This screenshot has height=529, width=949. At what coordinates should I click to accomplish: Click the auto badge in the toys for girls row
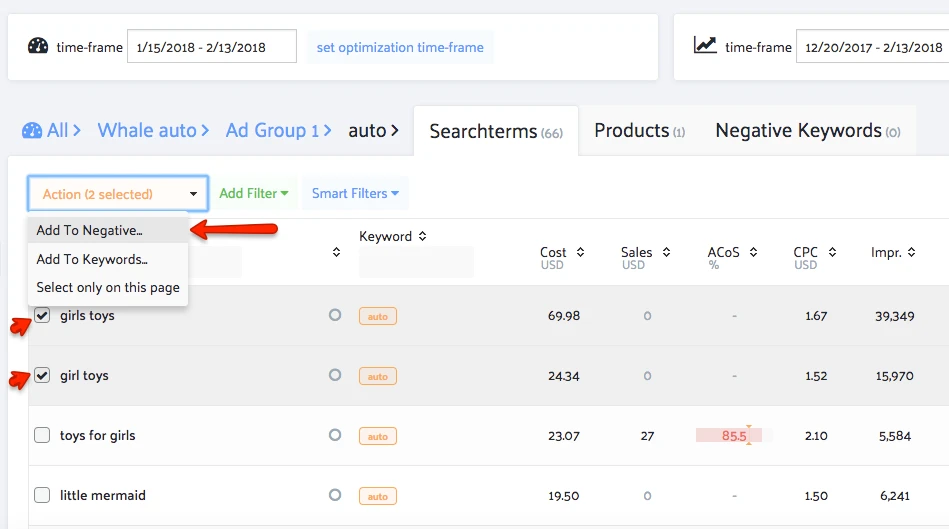coord(378,436)
